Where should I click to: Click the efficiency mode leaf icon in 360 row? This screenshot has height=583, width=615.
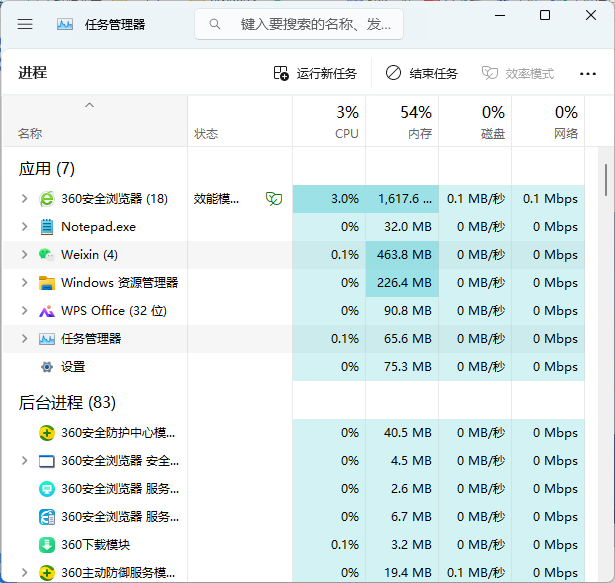click(274, 199)
